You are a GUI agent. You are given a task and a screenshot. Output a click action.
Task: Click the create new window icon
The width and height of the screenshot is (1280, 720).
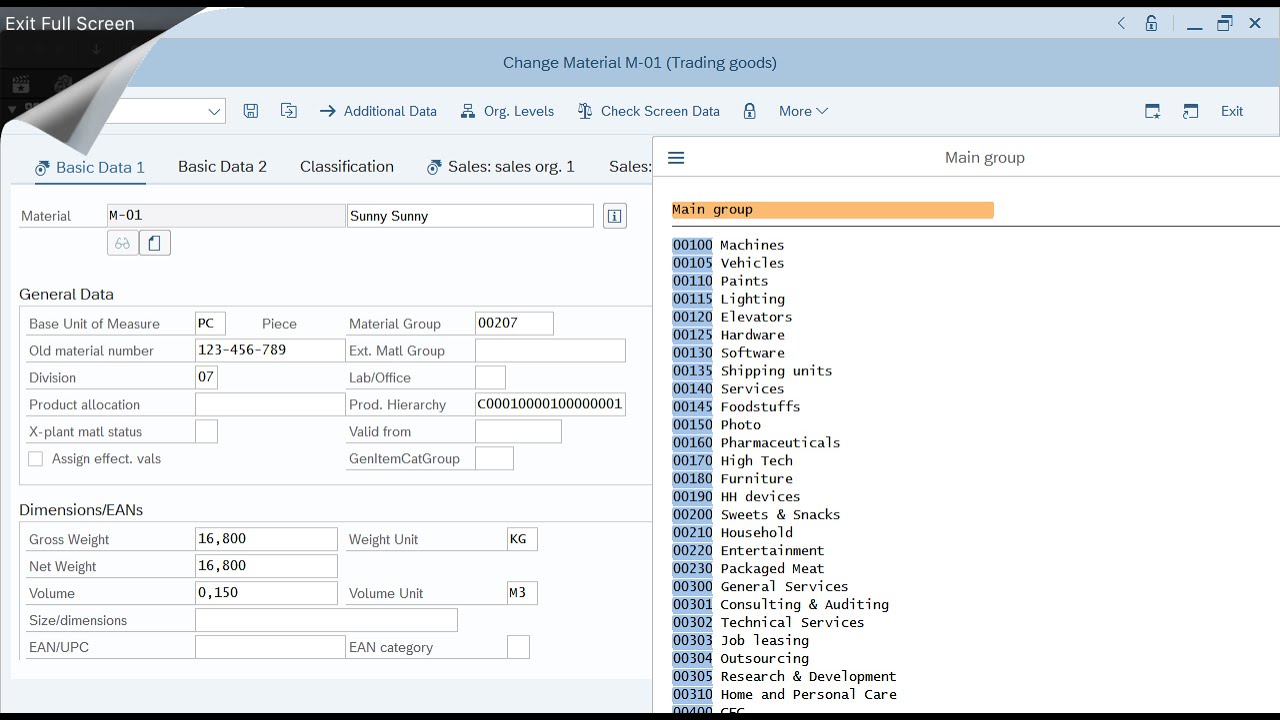click(1153, 111)
